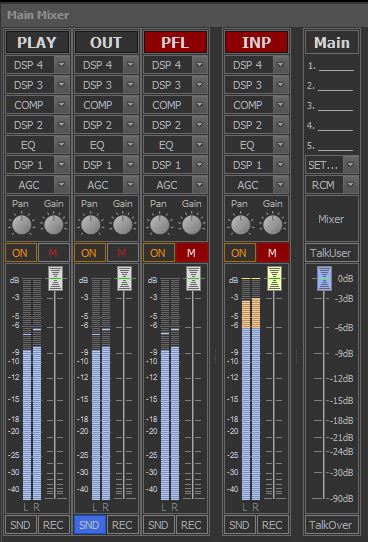368x542 pixels.
Task: Click the PLAY channel AGC button
Action: [29, 185]
